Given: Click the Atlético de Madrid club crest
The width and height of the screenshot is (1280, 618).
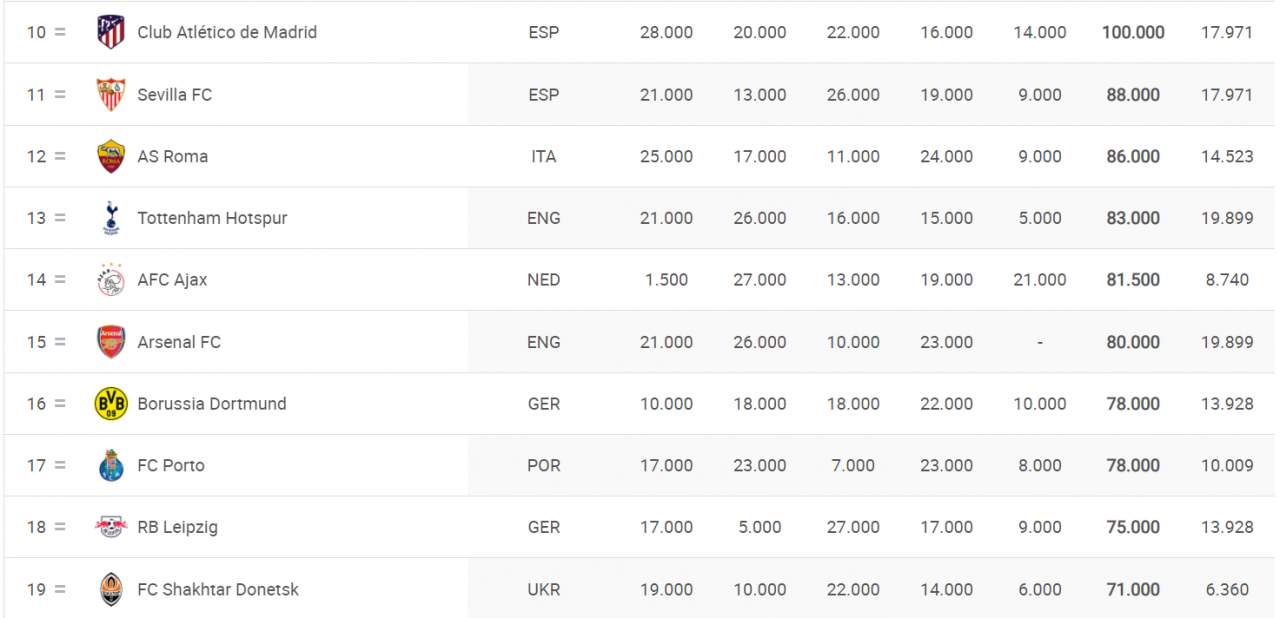Looking at the screenshot, I should coord(110,32).
